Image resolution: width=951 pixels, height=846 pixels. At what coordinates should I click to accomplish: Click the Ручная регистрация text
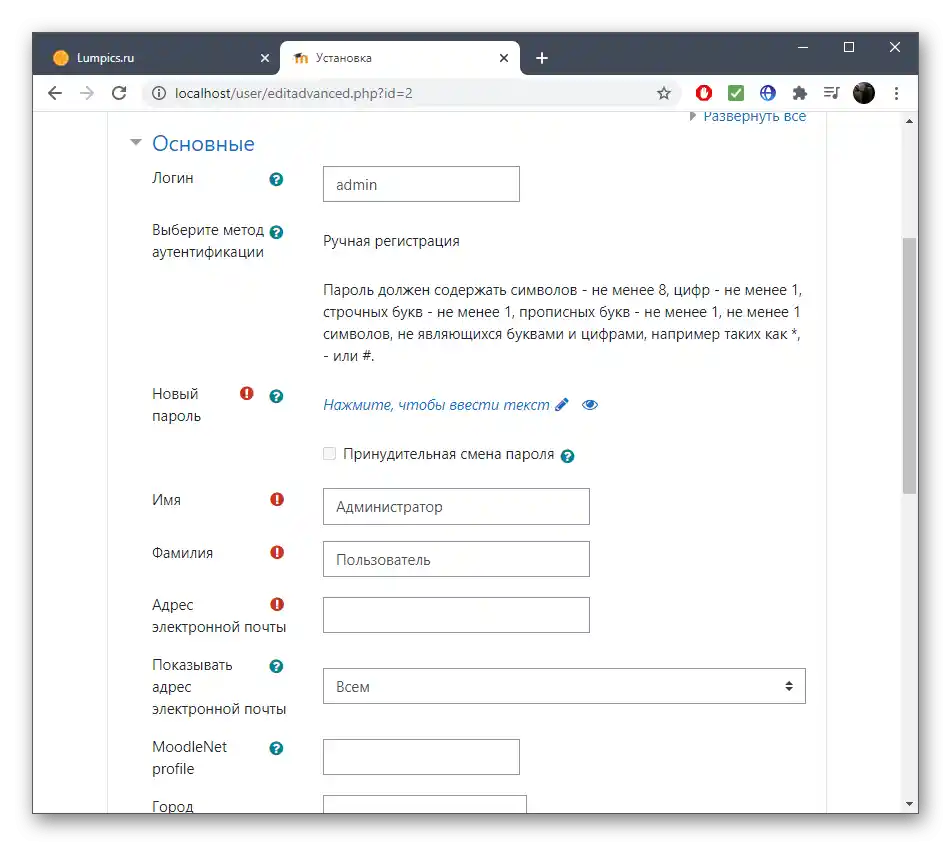[391, 241]
